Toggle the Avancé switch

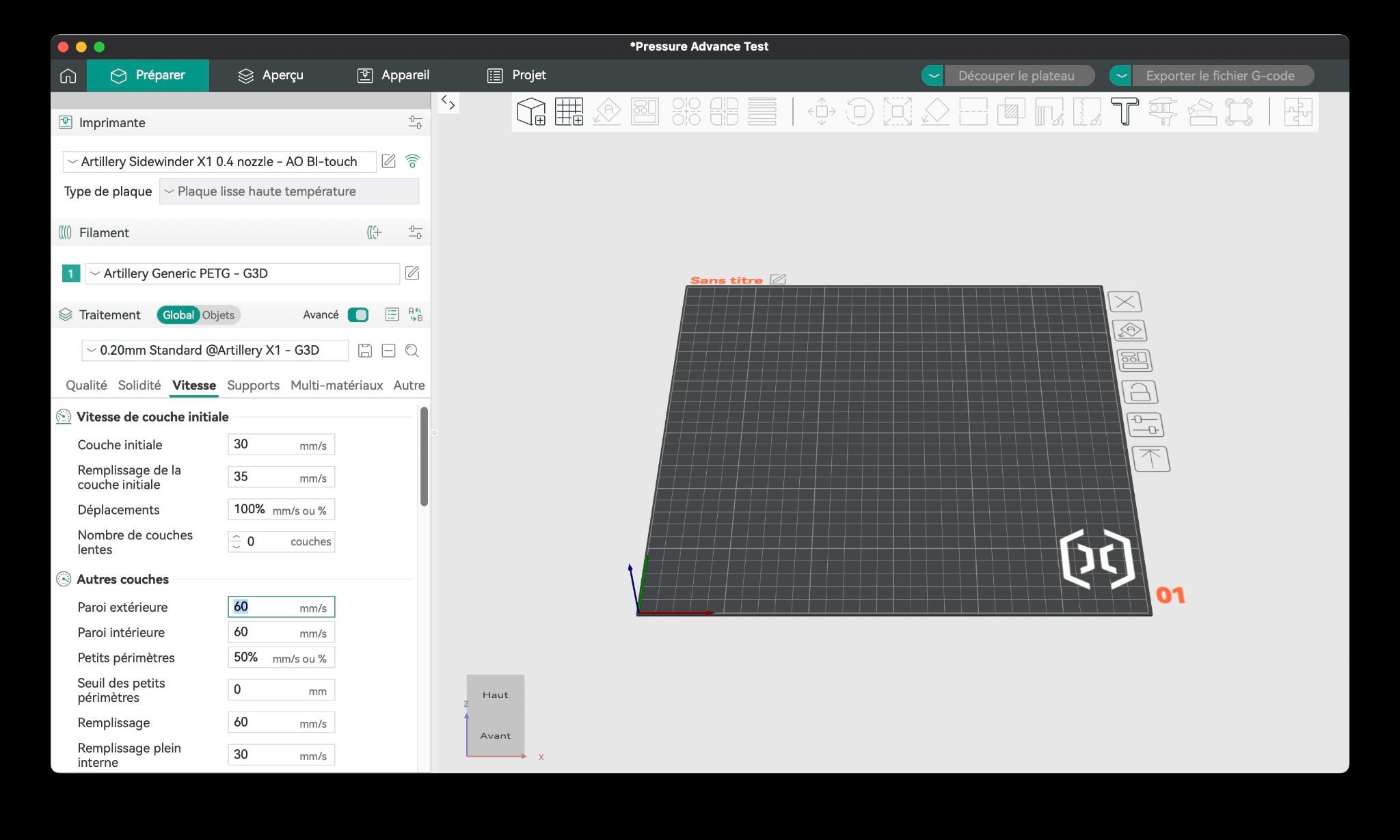click(358, 314)
